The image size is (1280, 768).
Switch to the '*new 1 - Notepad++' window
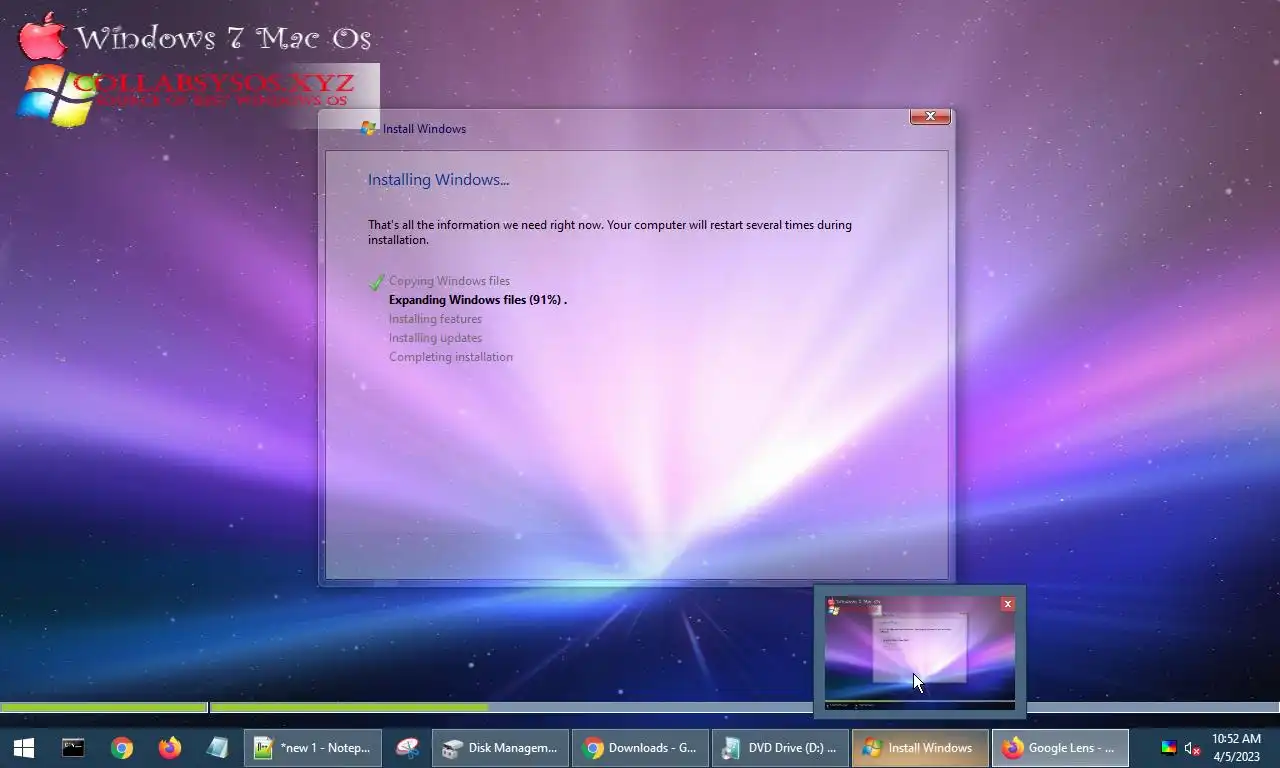coord(313,748)
